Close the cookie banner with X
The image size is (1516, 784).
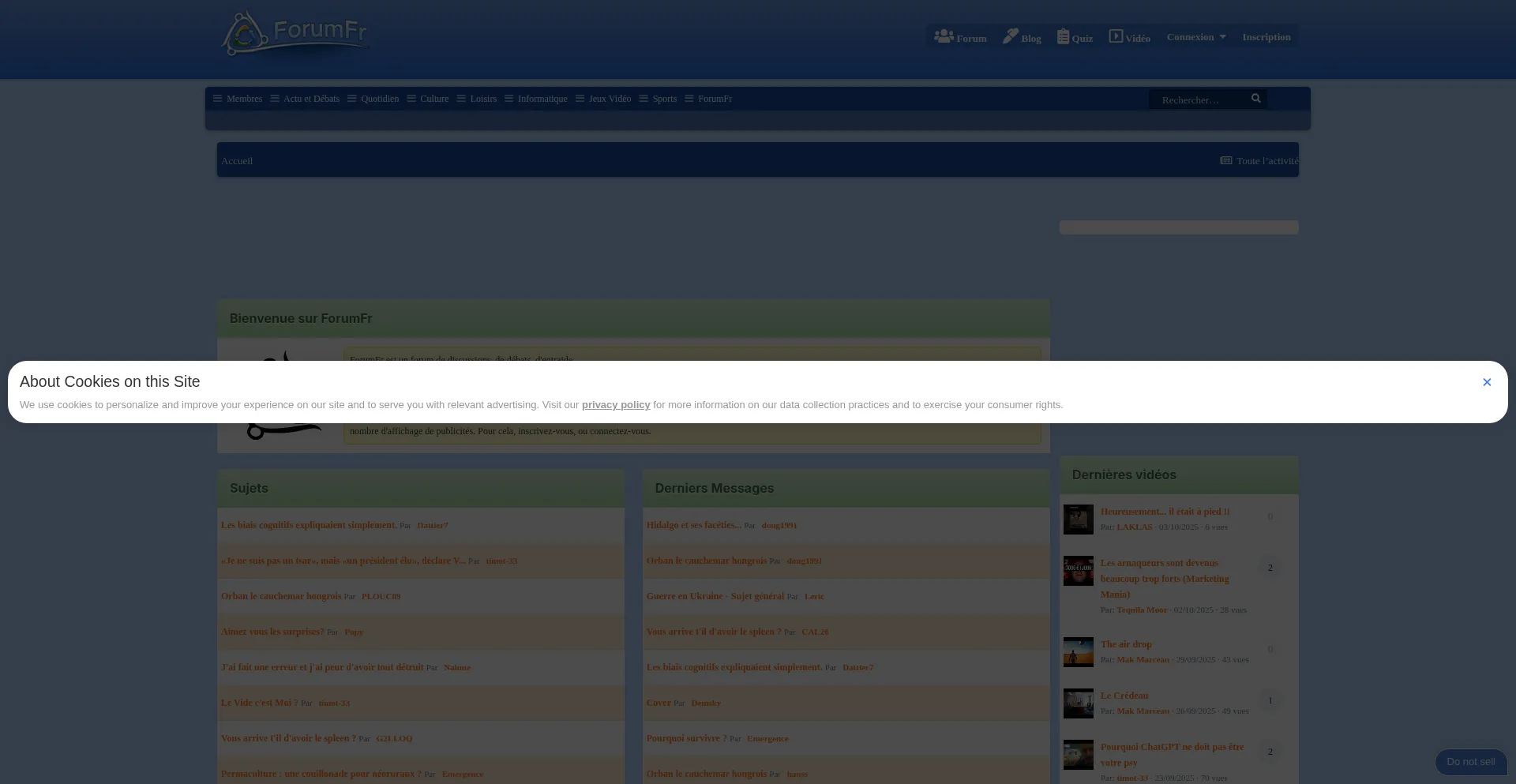pyautogui.click(x=1486, y=382)
